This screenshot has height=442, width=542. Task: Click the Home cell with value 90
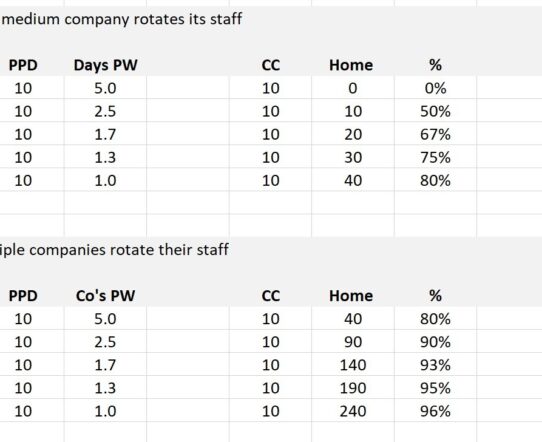tap(353, 341)
